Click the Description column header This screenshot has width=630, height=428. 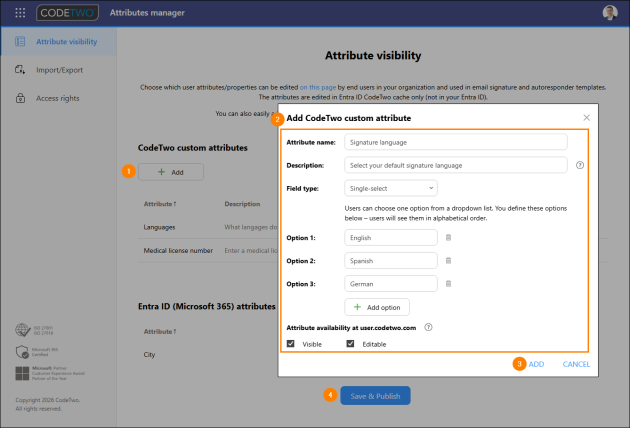pos(242,204)
